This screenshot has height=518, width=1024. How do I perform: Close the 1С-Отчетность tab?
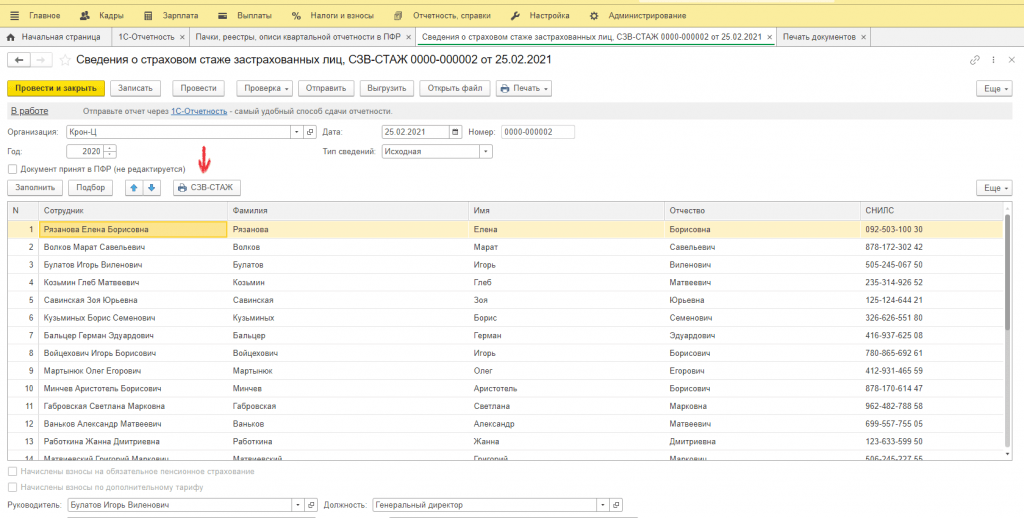[x=182, y=37]
